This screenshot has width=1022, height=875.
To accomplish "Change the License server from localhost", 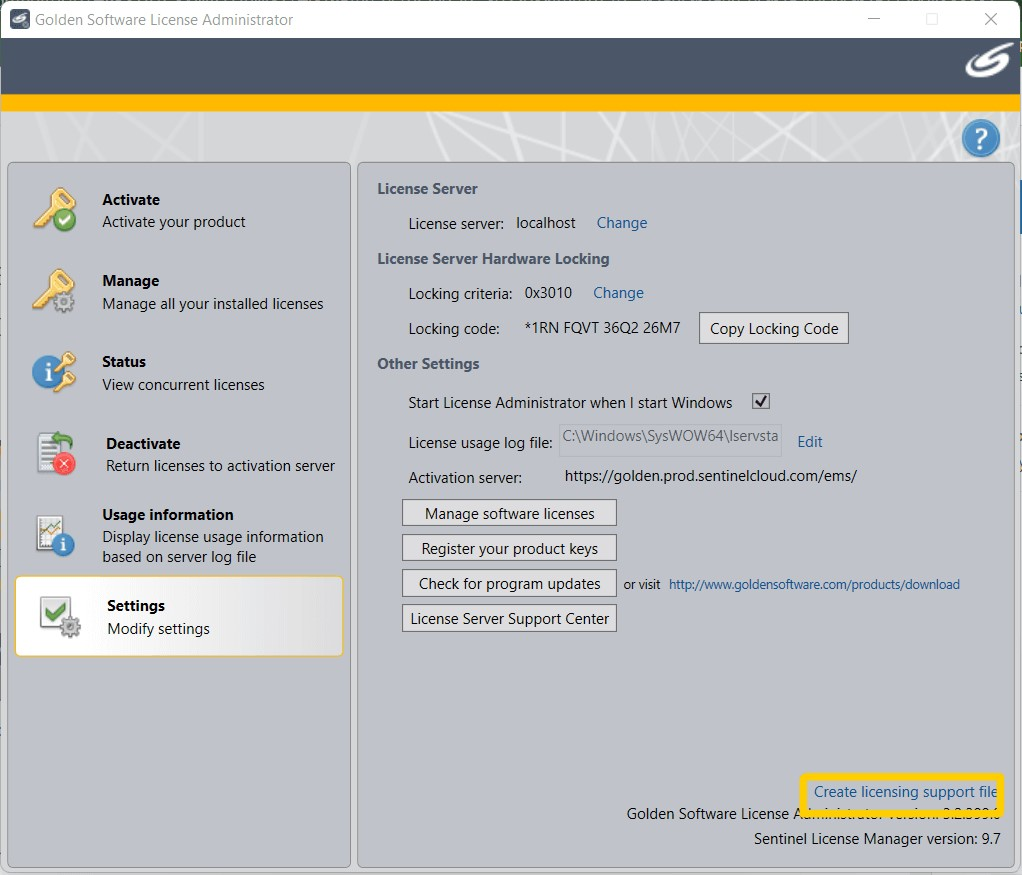I will click(x=622, y=223).
